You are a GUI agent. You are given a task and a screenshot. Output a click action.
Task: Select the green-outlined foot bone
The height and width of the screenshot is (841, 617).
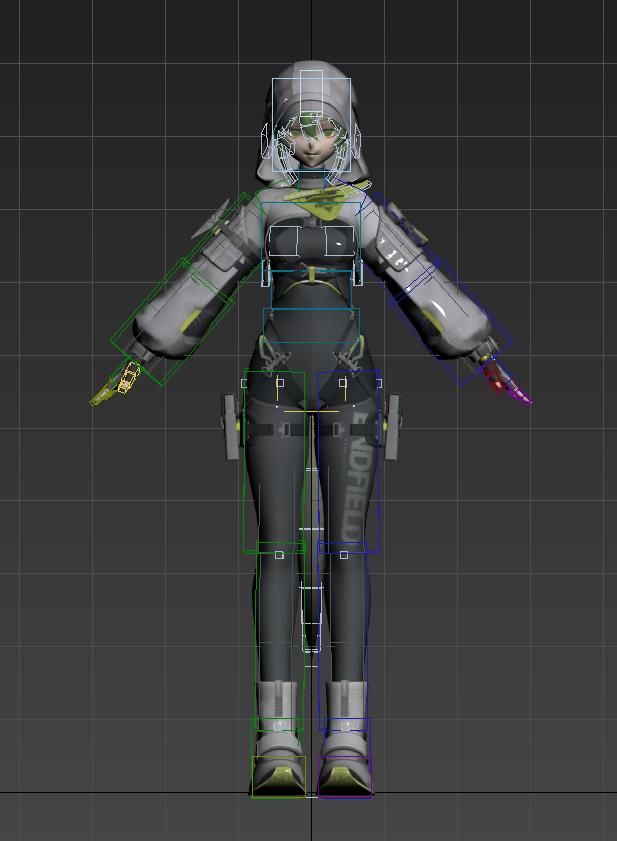(277, 776)
